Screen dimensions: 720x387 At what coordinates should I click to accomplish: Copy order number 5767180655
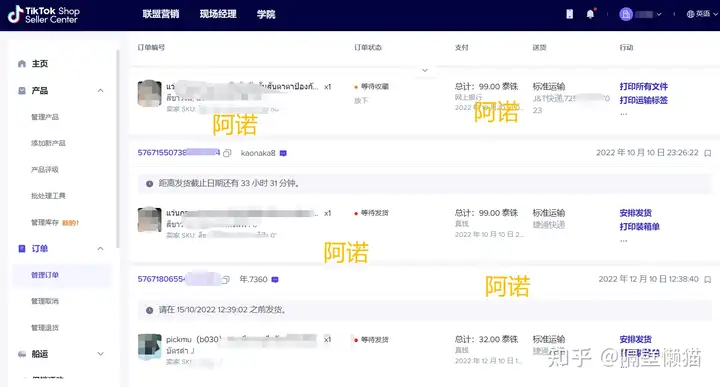226,279
